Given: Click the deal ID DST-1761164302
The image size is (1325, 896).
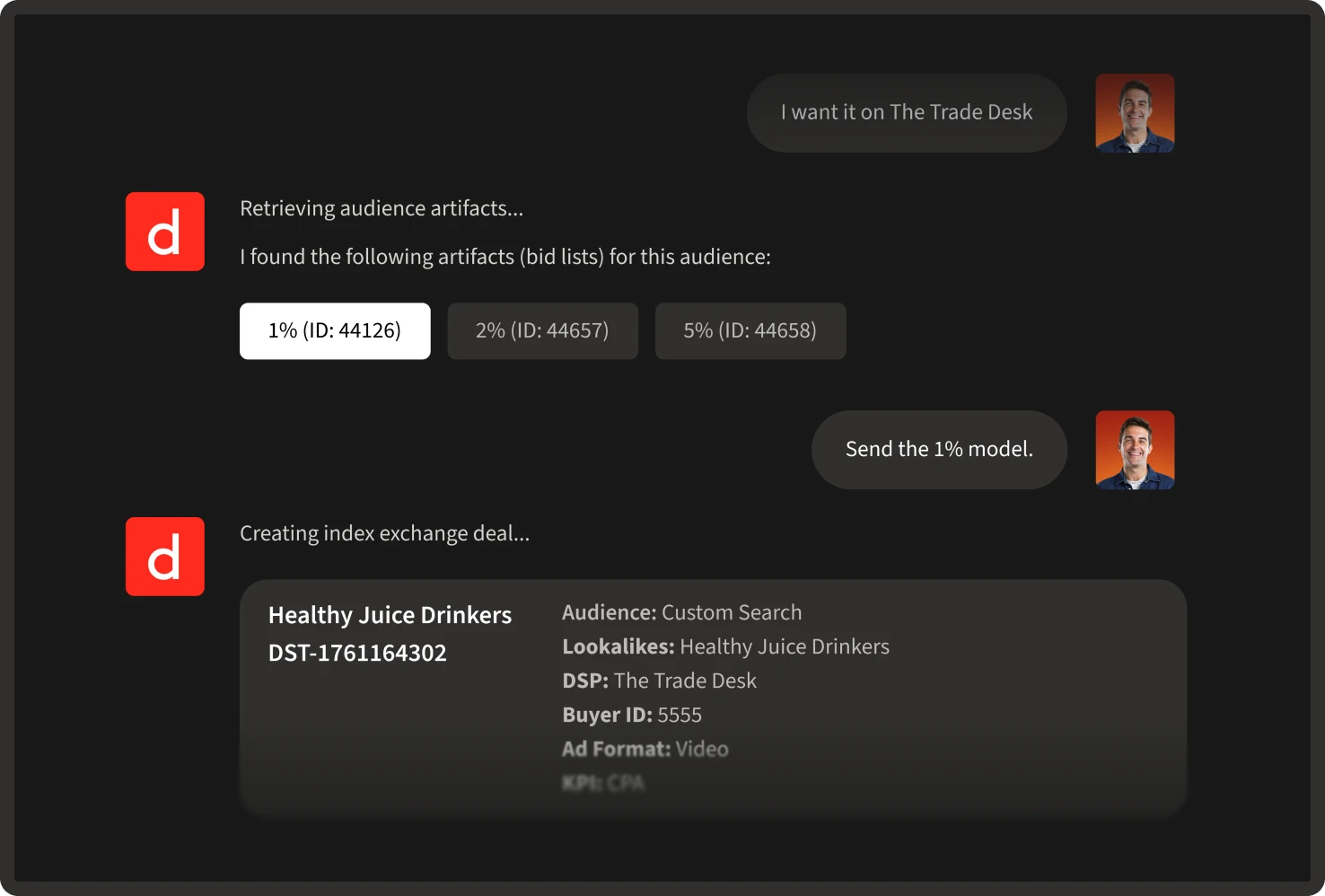Looking at the screenshot, I should (x=357, y=653).
